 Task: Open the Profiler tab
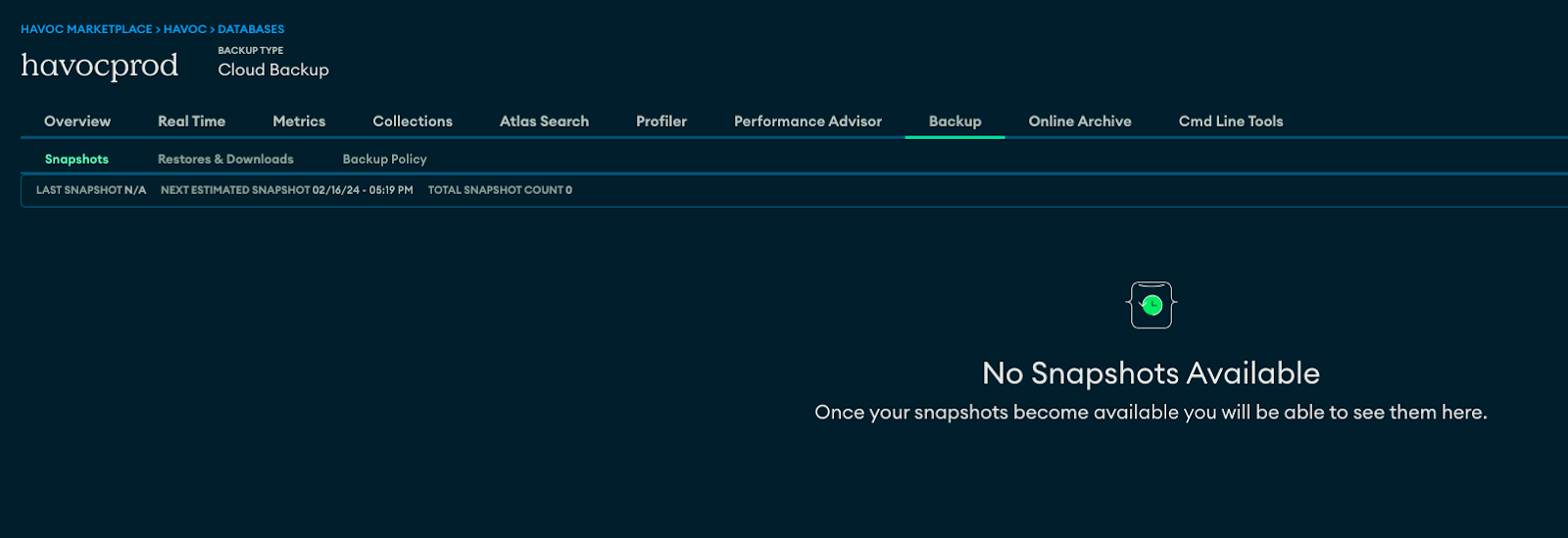661,122
